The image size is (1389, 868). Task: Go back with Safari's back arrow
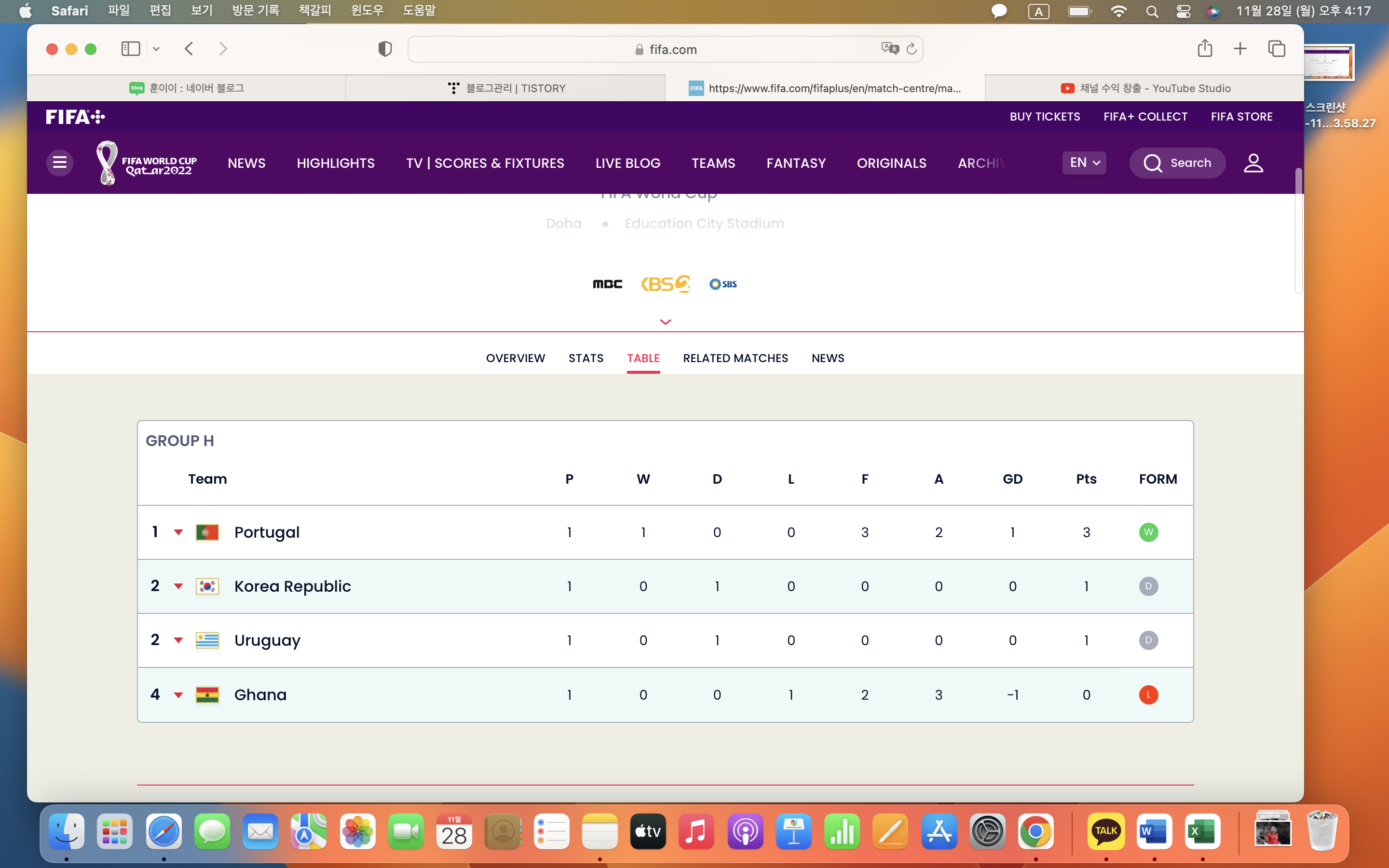click(x=189, y=49)
